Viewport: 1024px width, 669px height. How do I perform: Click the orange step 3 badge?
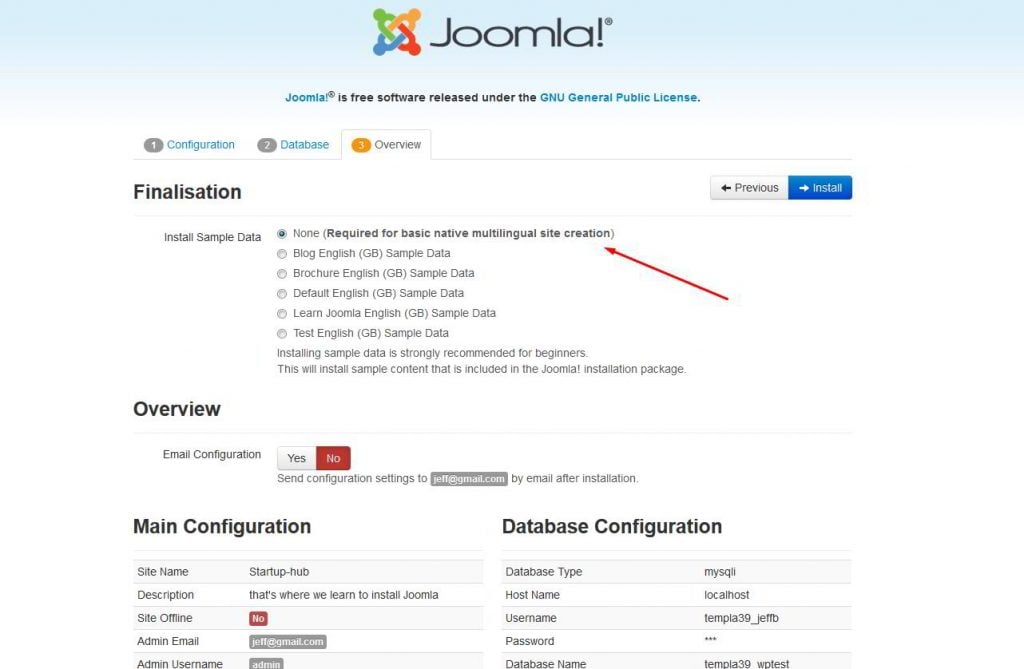click(361, 145)
